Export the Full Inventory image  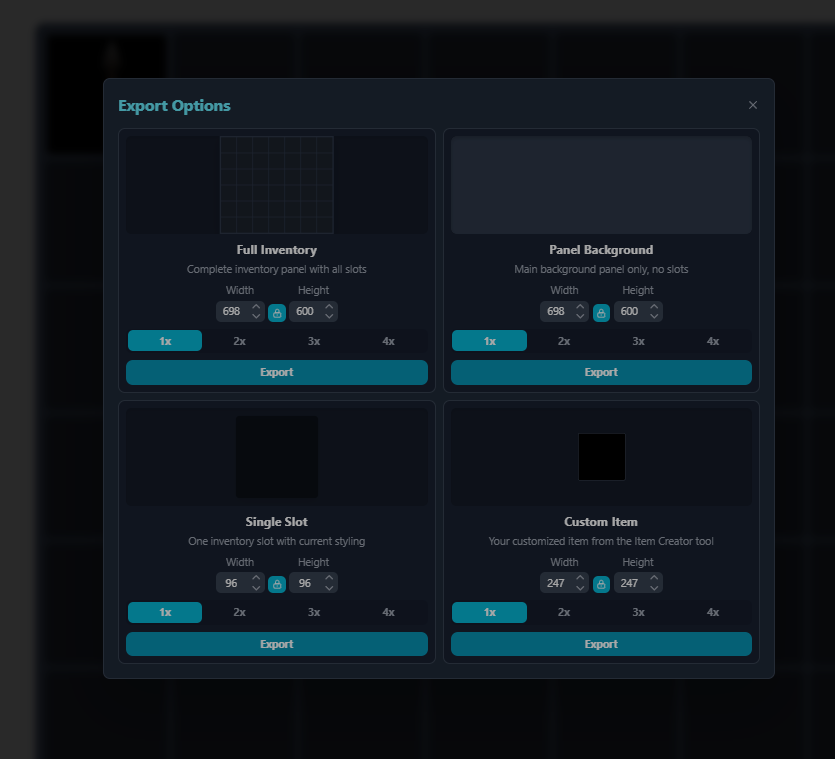point(277,372)
